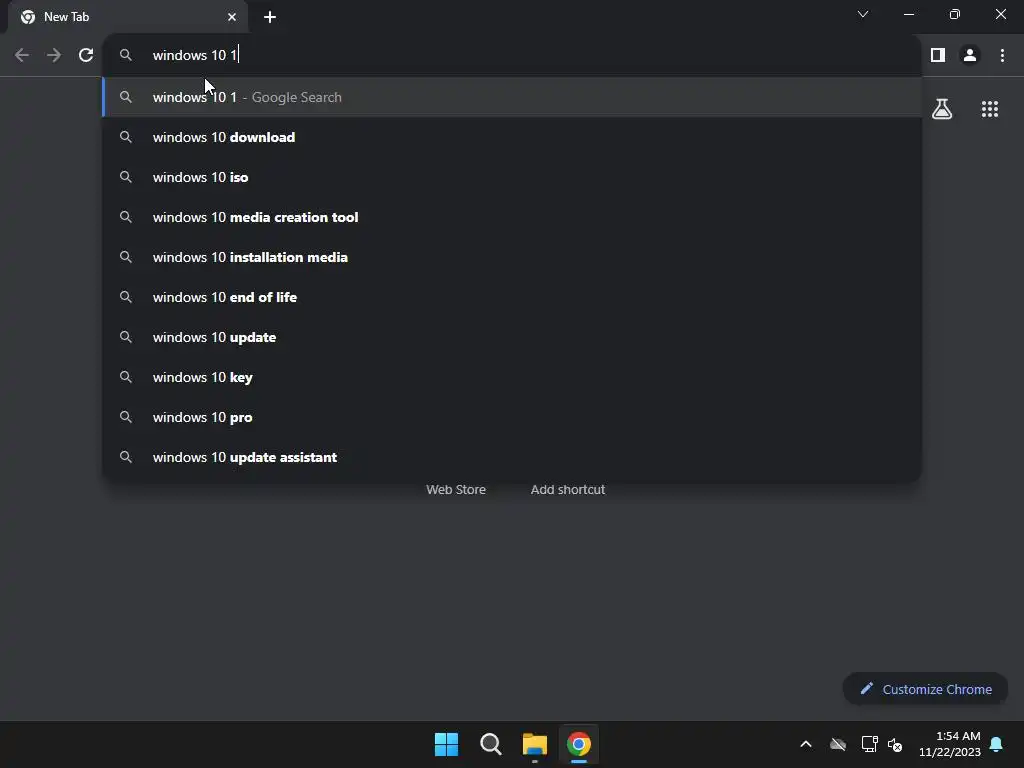Select 'windows 10 update assistant' suggestion
The width and height of the screenshot is (1024, 768).
[512, 457]
